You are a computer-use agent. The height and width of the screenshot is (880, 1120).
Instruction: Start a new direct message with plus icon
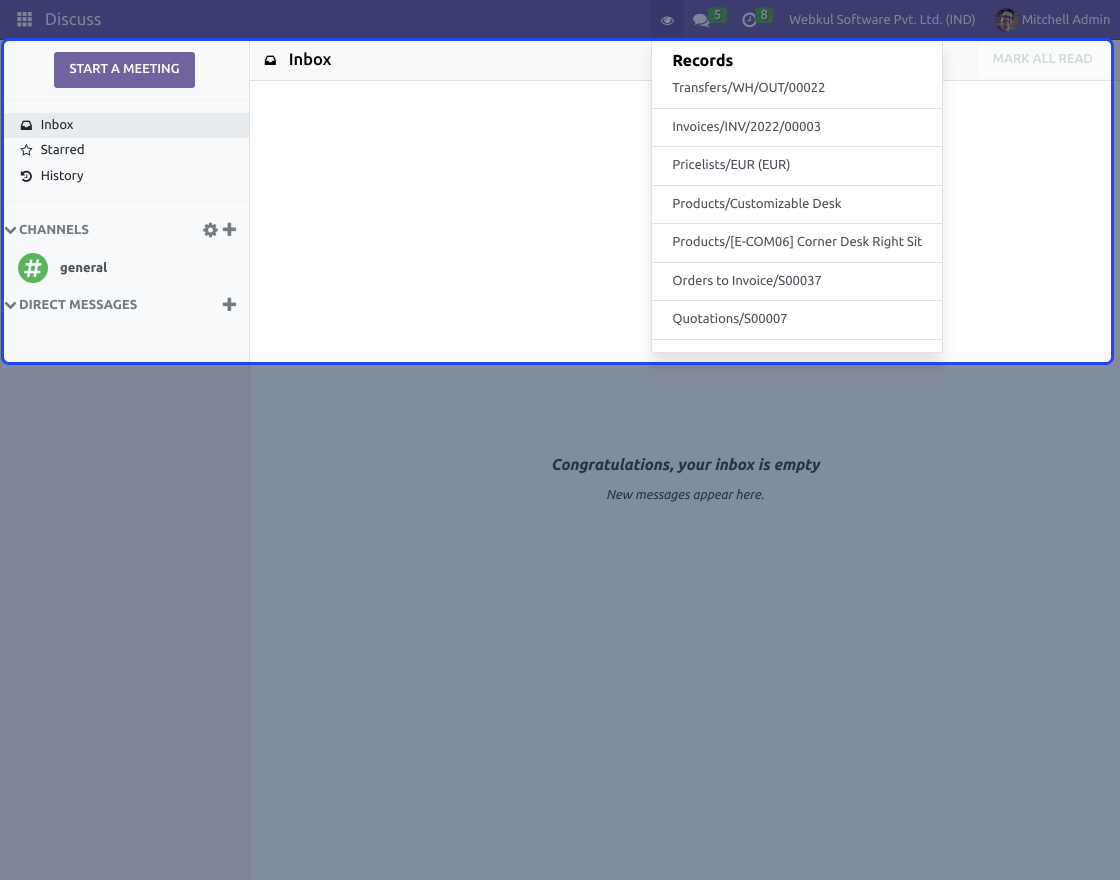(229, 304)
